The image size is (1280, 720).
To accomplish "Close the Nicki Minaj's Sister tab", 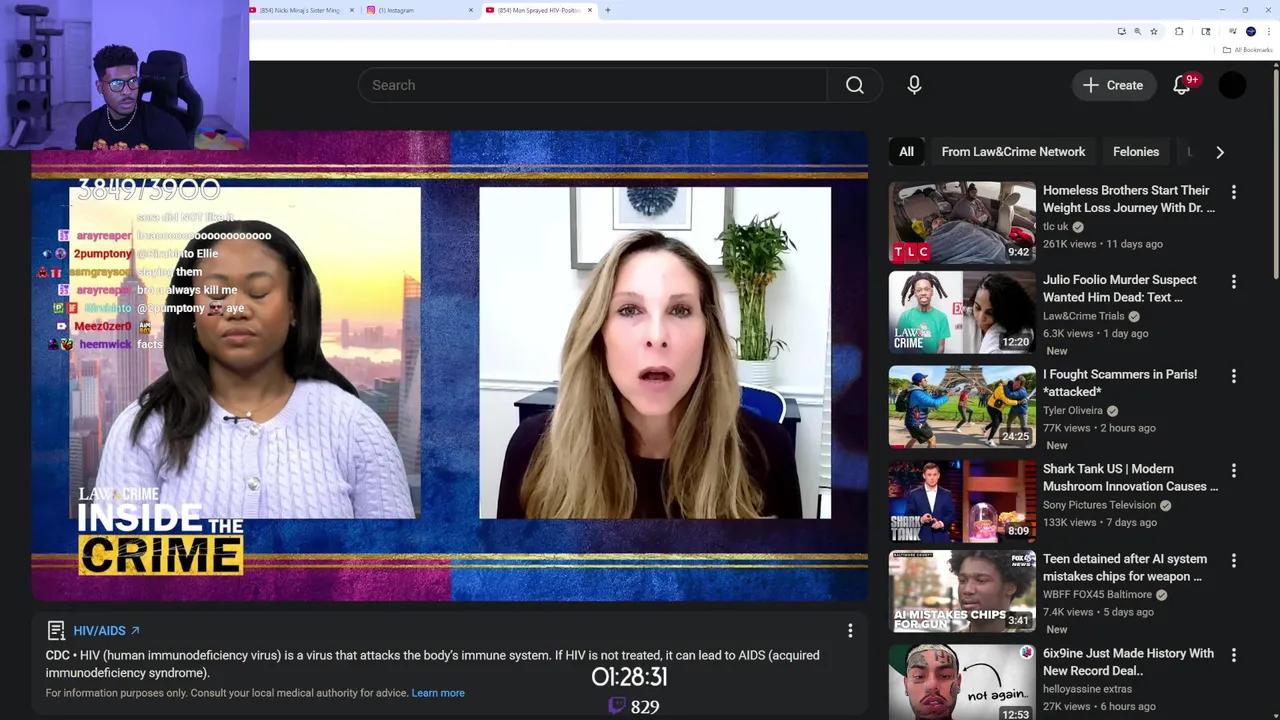I will coord(352,10).
